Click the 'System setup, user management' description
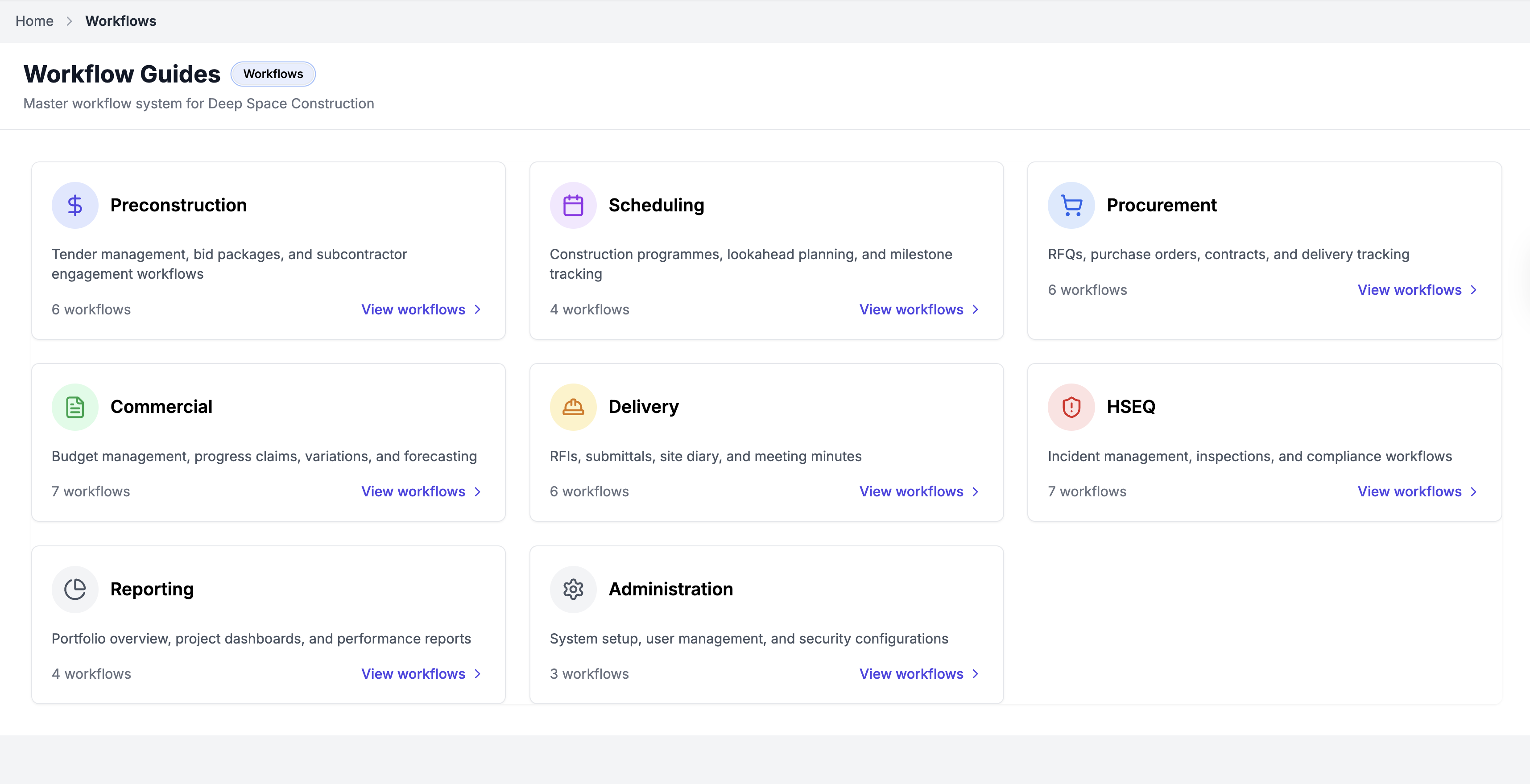 pos(748,639)
